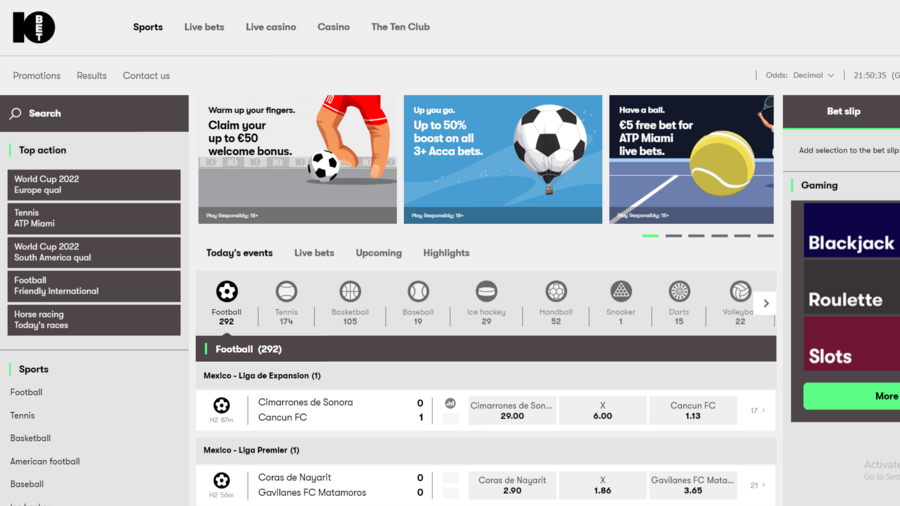Screen dimensions: 900x506
Task: Open the Handball sport icon
Action: point(556,292)
